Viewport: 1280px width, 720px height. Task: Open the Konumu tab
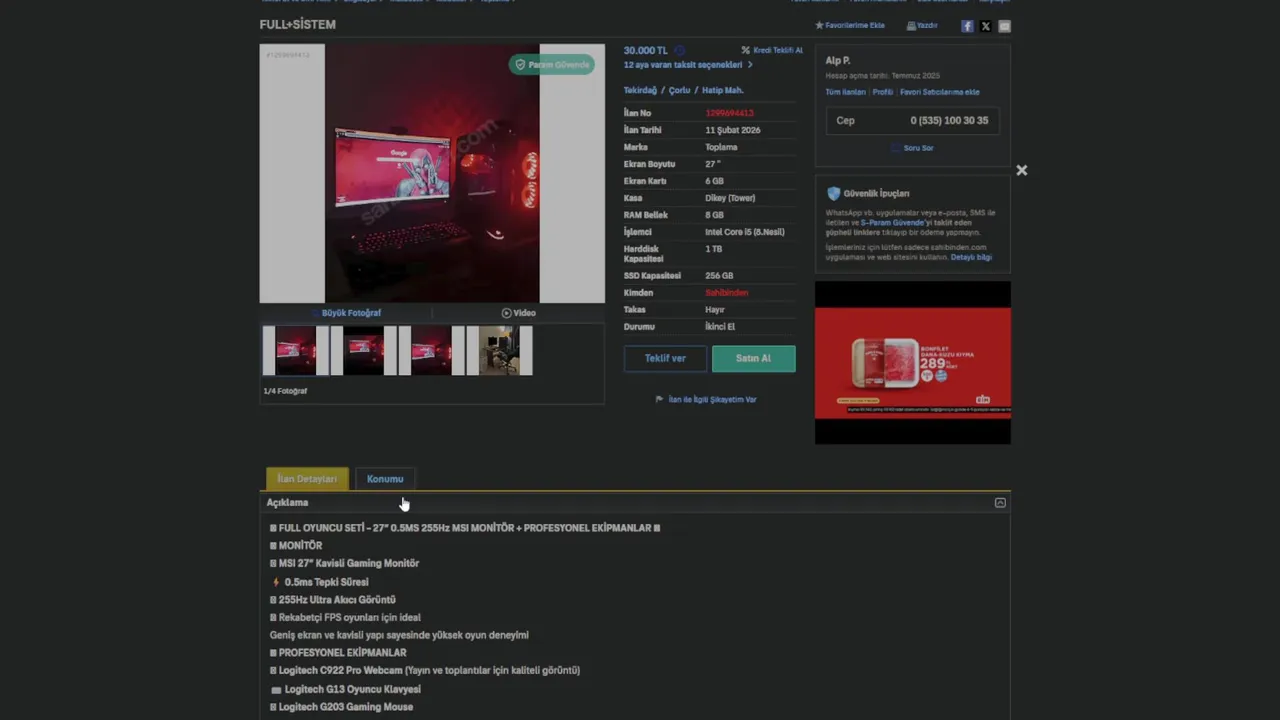click(x=385, y=479)
